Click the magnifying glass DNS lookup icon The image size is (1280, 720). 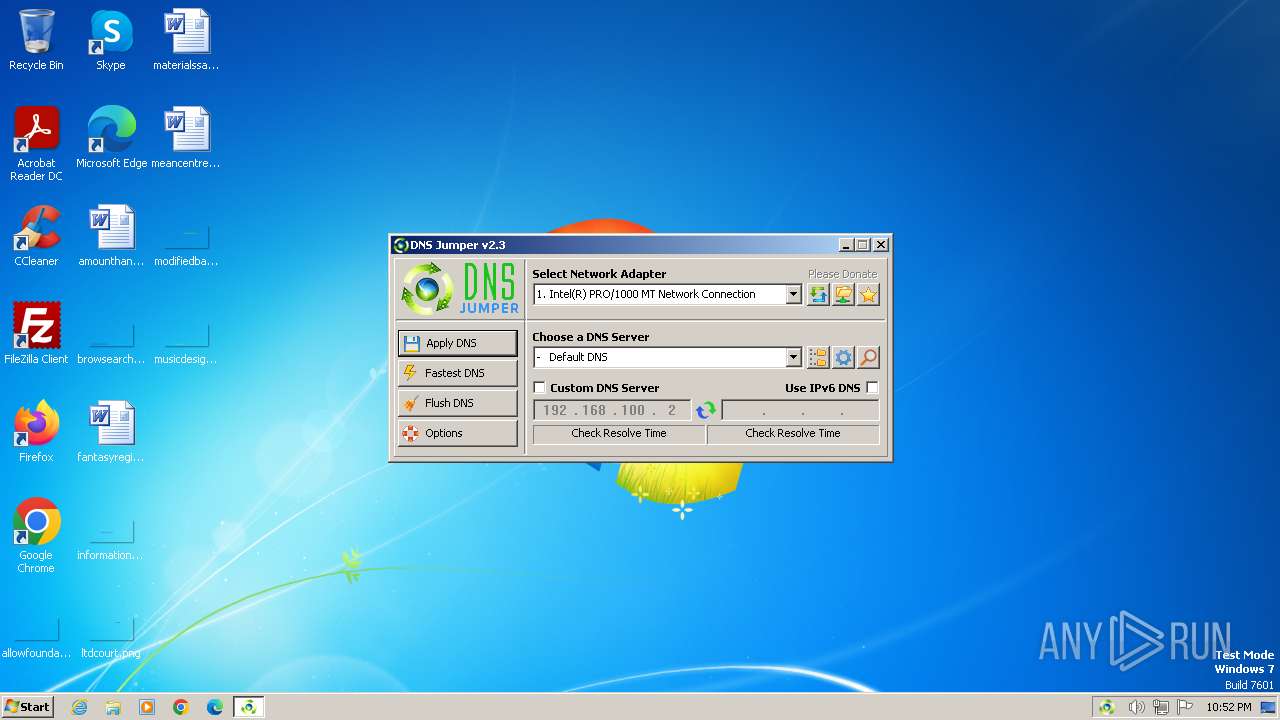(x=868, y=357)
